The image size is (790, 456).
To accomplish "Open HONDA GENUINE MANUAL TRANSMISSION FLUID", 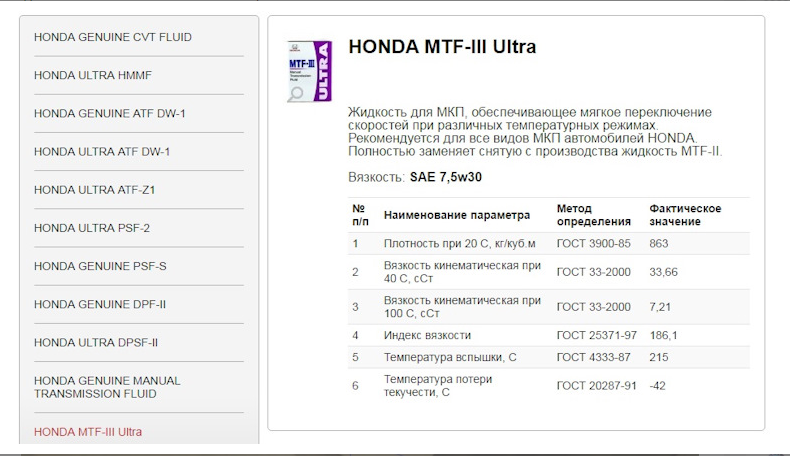I will pos(107,387).
